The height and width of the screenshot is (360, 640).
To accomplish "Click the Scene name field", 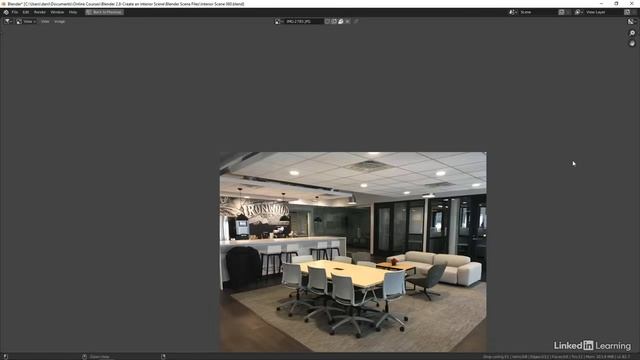I will point(538,12).
